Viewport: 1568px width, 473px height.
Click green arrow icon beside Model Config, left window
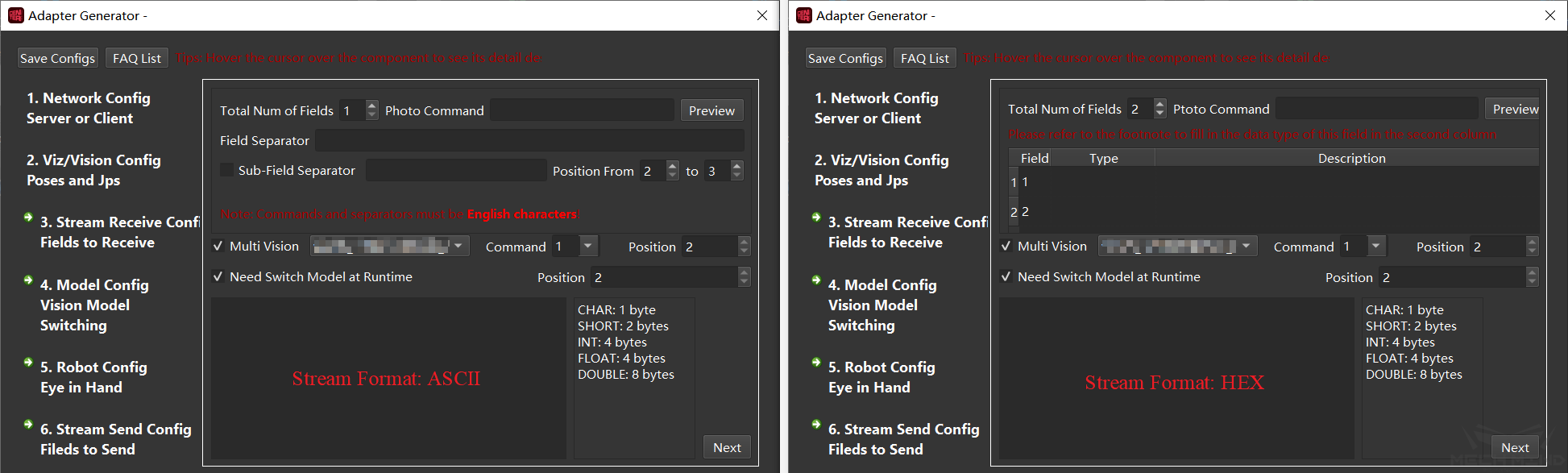click(28, 280)
